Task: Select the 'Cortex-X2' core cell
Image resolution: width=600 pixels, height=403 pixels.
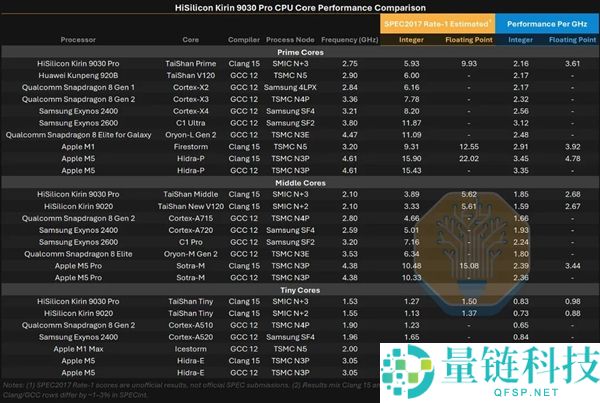Action: [191, 87]
